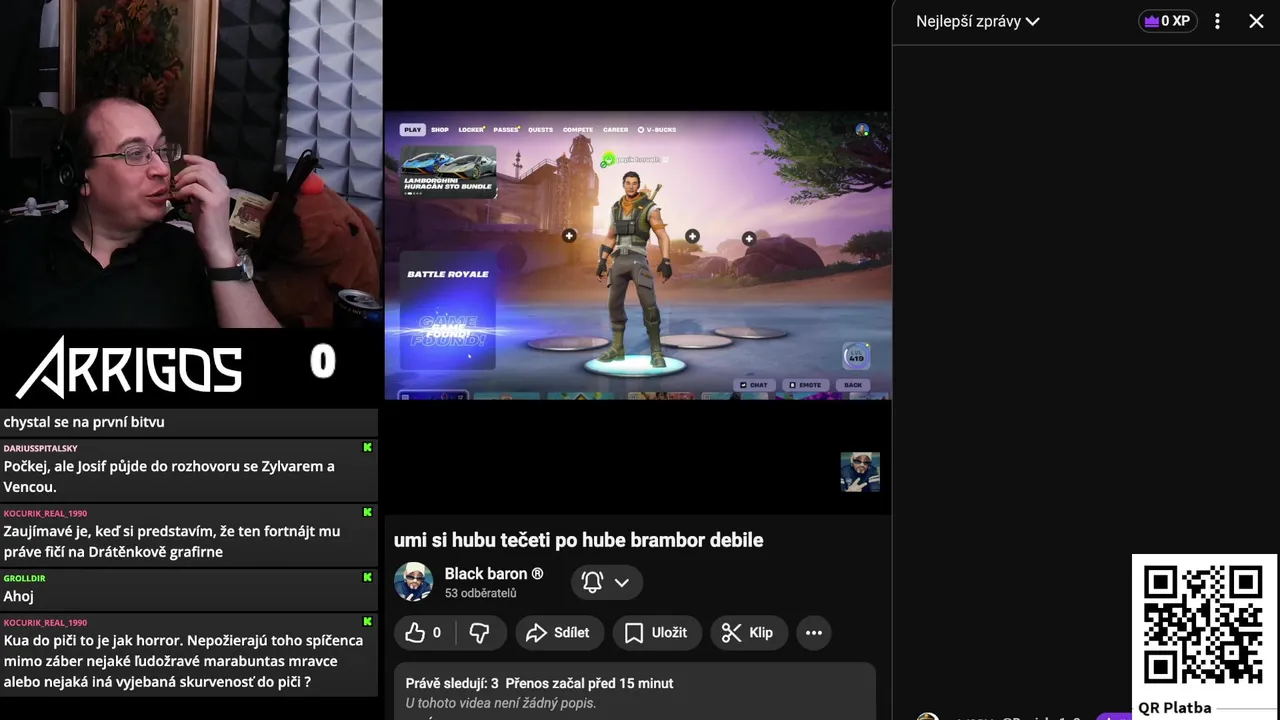
Task: Click video title 'umi si hubu tečeti'
Action: 578,540
